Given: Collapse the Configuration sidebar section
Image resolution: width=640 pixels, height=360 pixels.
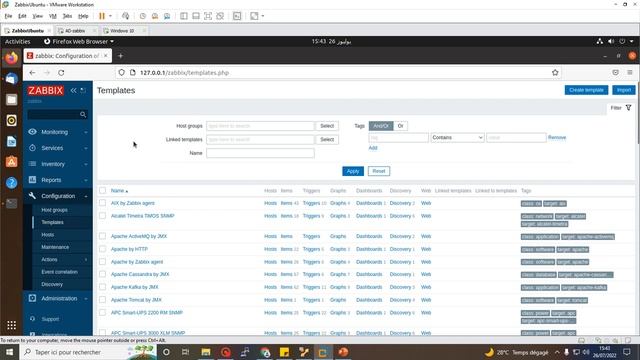Looking at the screenshot, I should click(58, 196).
